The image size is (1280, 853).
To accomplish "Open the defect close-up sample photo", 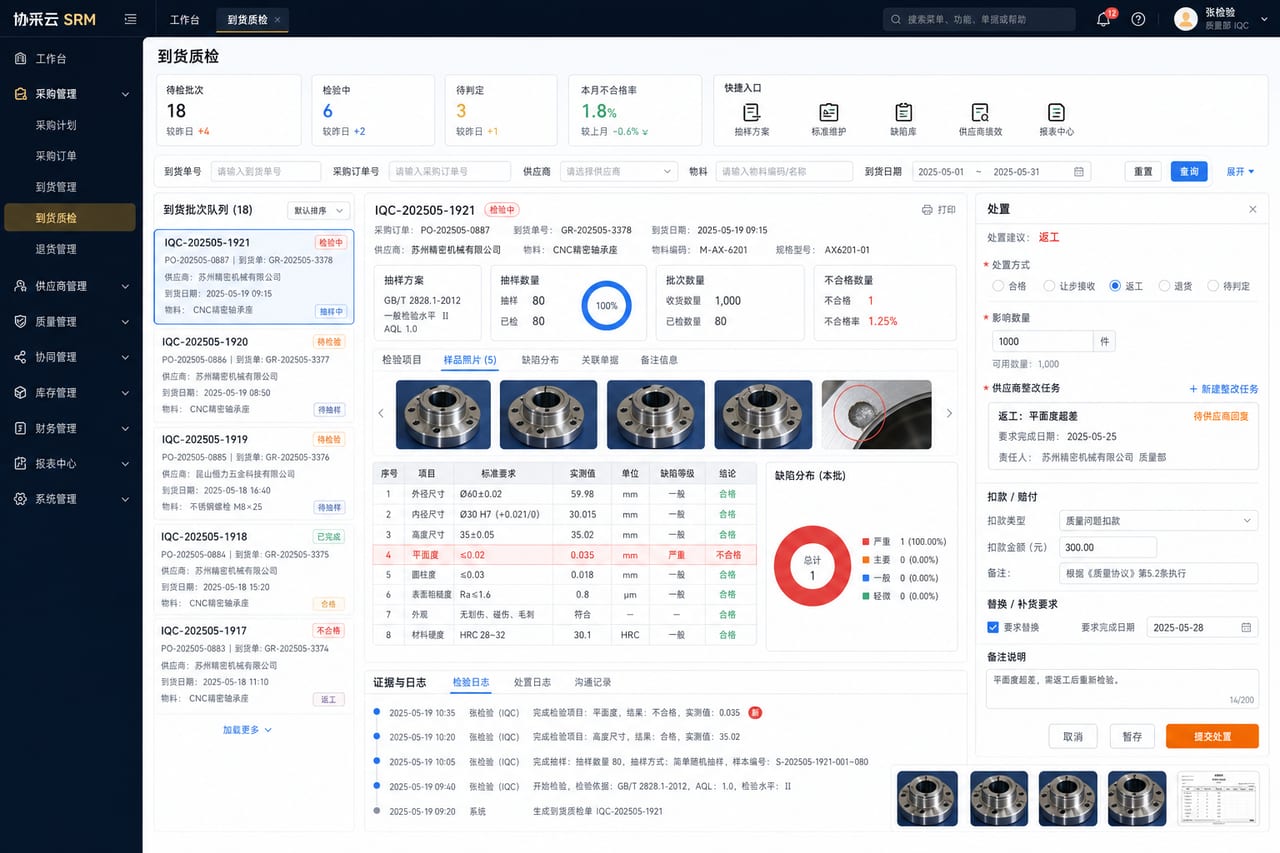I will pyautogui.click(x=876, y=414).
